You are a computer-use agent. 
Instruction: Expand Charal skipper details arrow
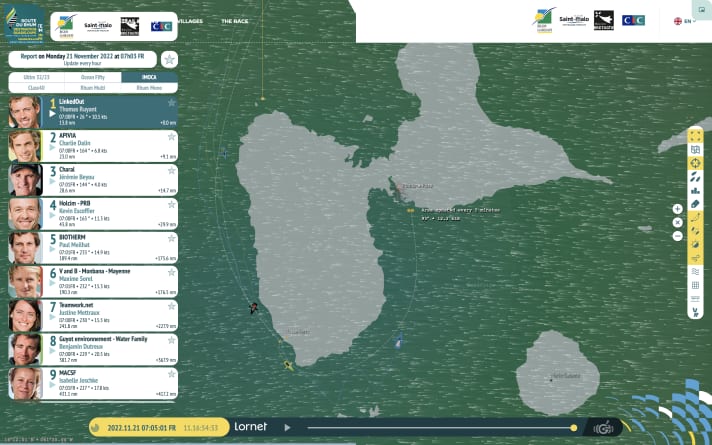point(52,180)
